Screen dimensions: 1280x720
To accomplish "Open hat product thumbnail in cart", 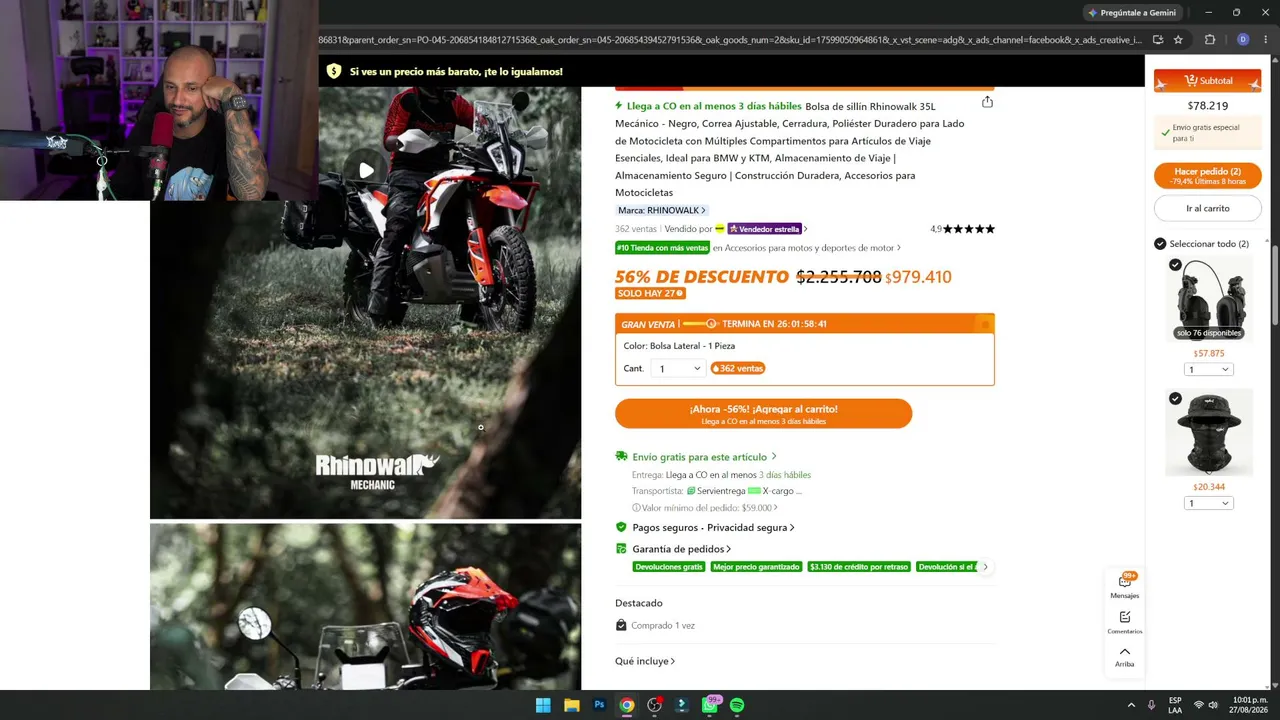I will pyautogui.click(x=1209, y=432).
